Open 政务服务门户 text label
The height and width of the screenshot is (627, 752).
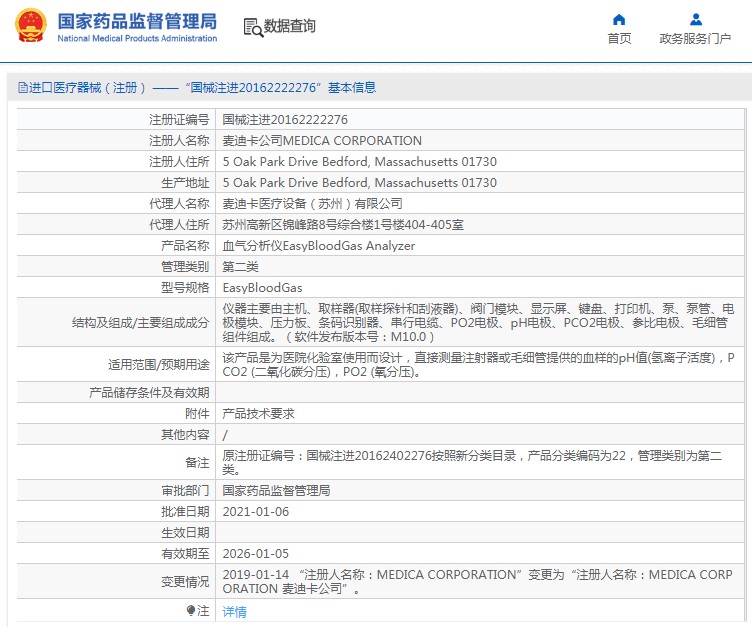[695, 39]
